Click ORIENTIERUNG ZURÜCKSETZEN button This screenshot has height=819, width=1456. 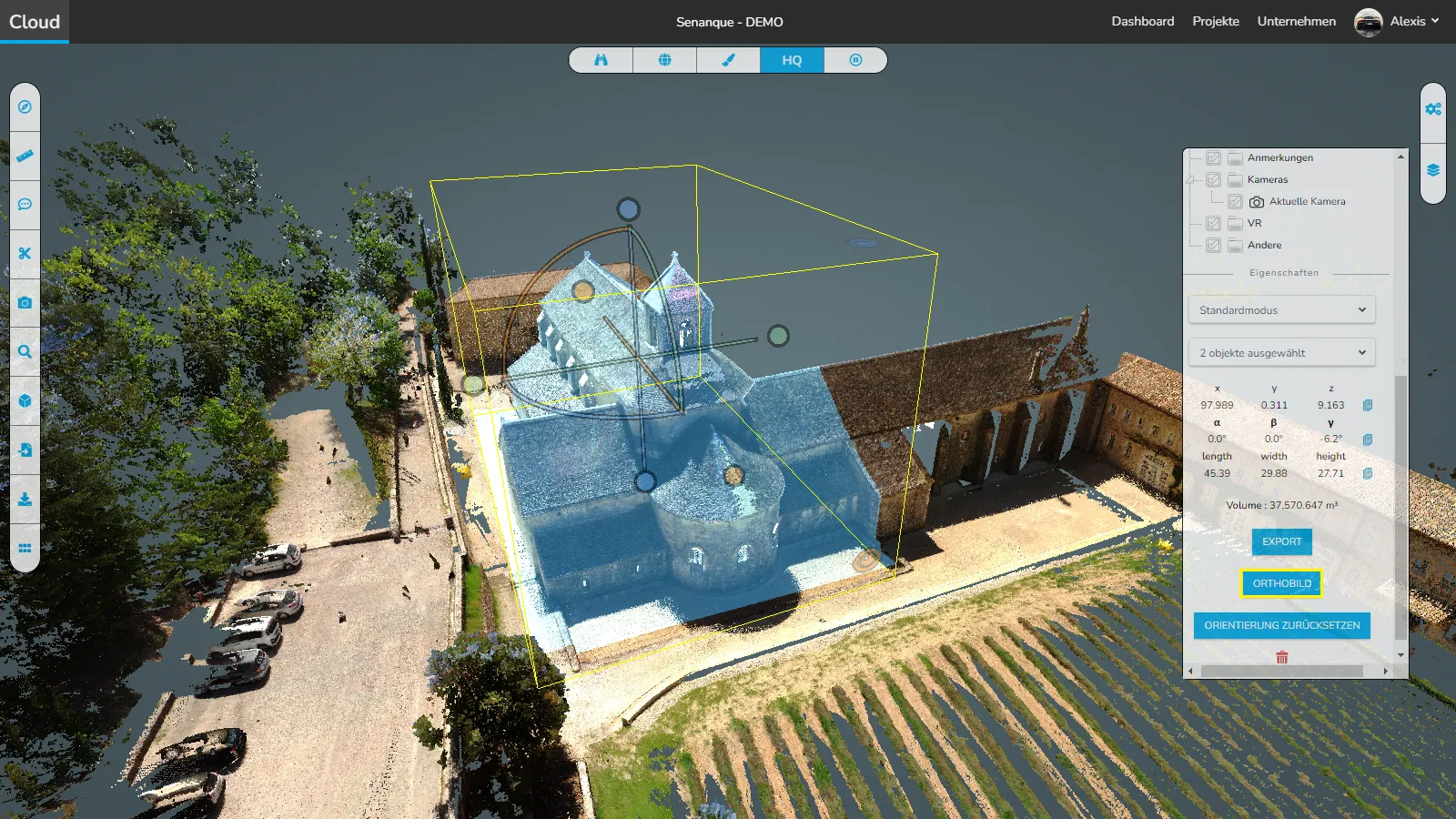pos(1282,625)
